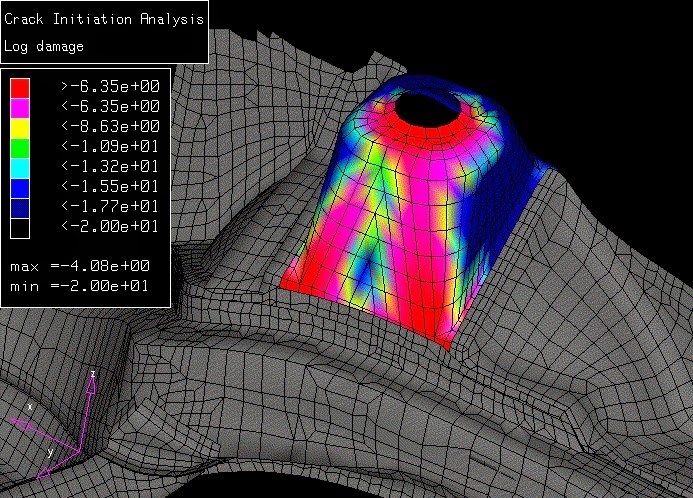
Task: Click the '<-6.35e+00' legend value
Action: 110,106
